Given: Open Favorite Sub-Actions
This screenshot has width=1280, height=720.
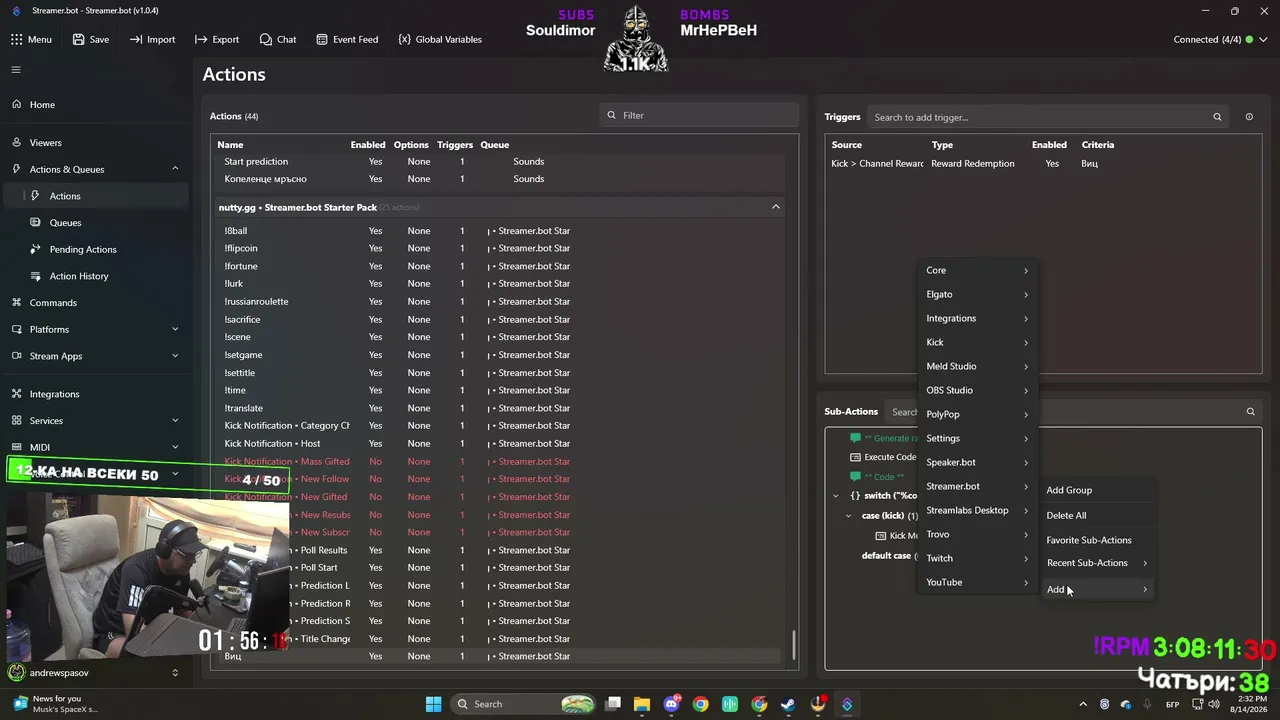Looking at the screenshot, I should [1097, 540].
